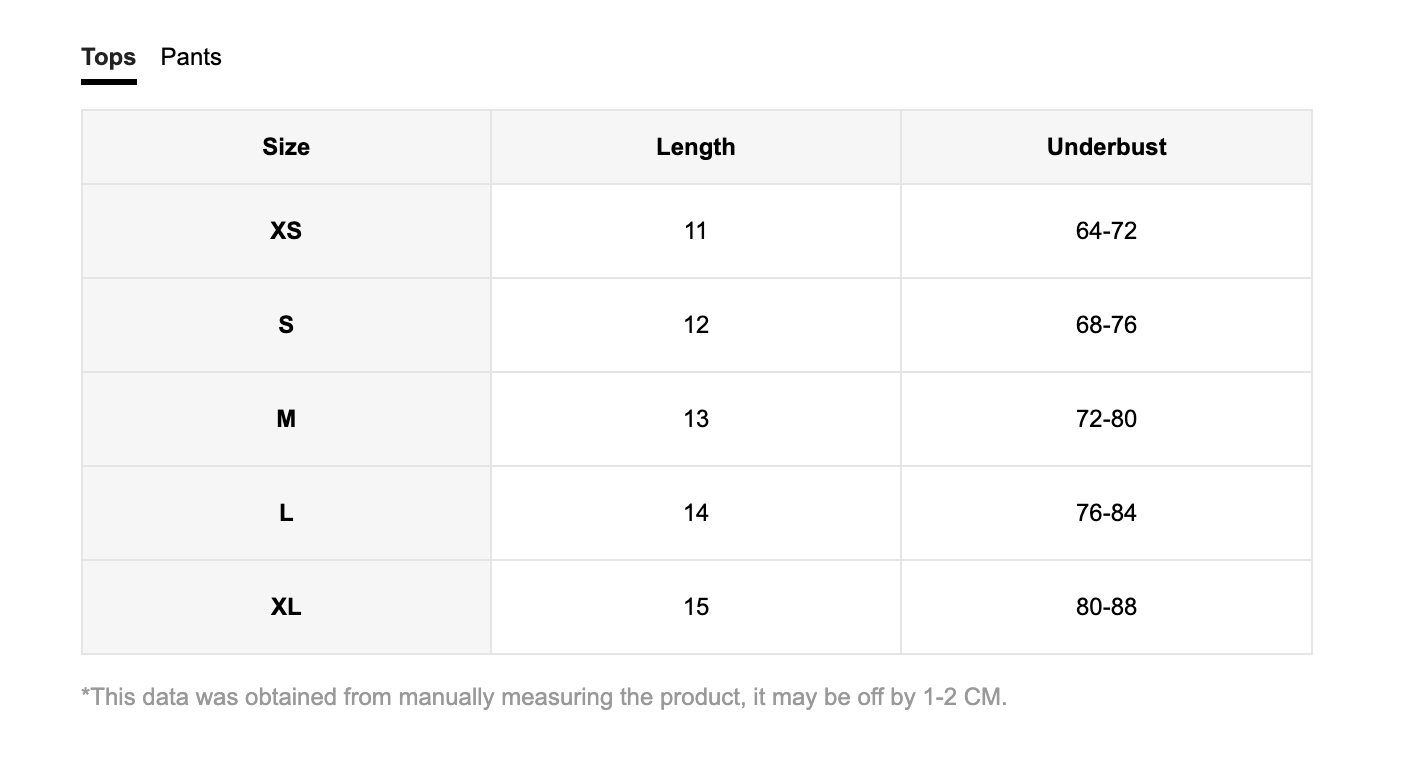The height and width of the screenshot is (764, 1408).
Task: Select the XL size row label
Action: (286, 607)
